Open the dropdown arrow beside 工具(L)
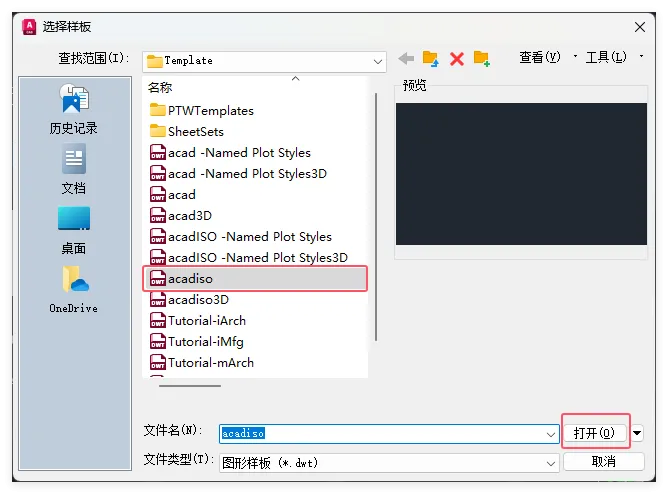The width and height of the screenshot is (668, 494). click(x=642, y=56)
